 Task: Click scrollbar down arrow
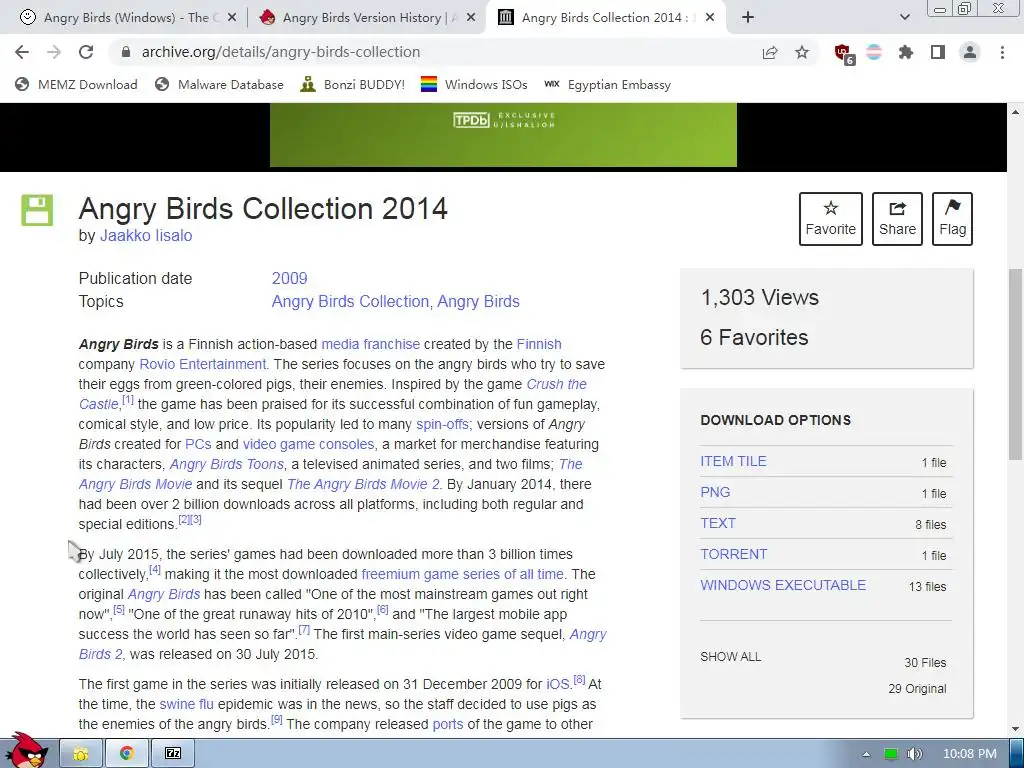[1016, 729]
